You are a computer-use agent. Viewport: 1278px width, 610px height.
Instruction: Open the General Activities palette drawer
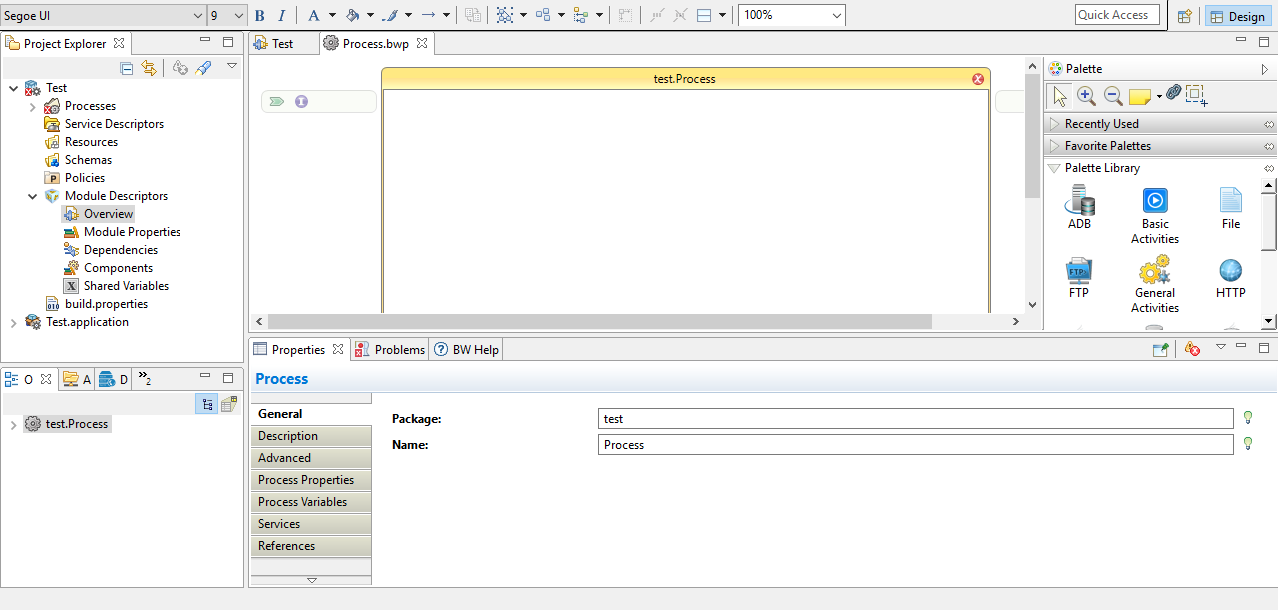pos(1155,285)
